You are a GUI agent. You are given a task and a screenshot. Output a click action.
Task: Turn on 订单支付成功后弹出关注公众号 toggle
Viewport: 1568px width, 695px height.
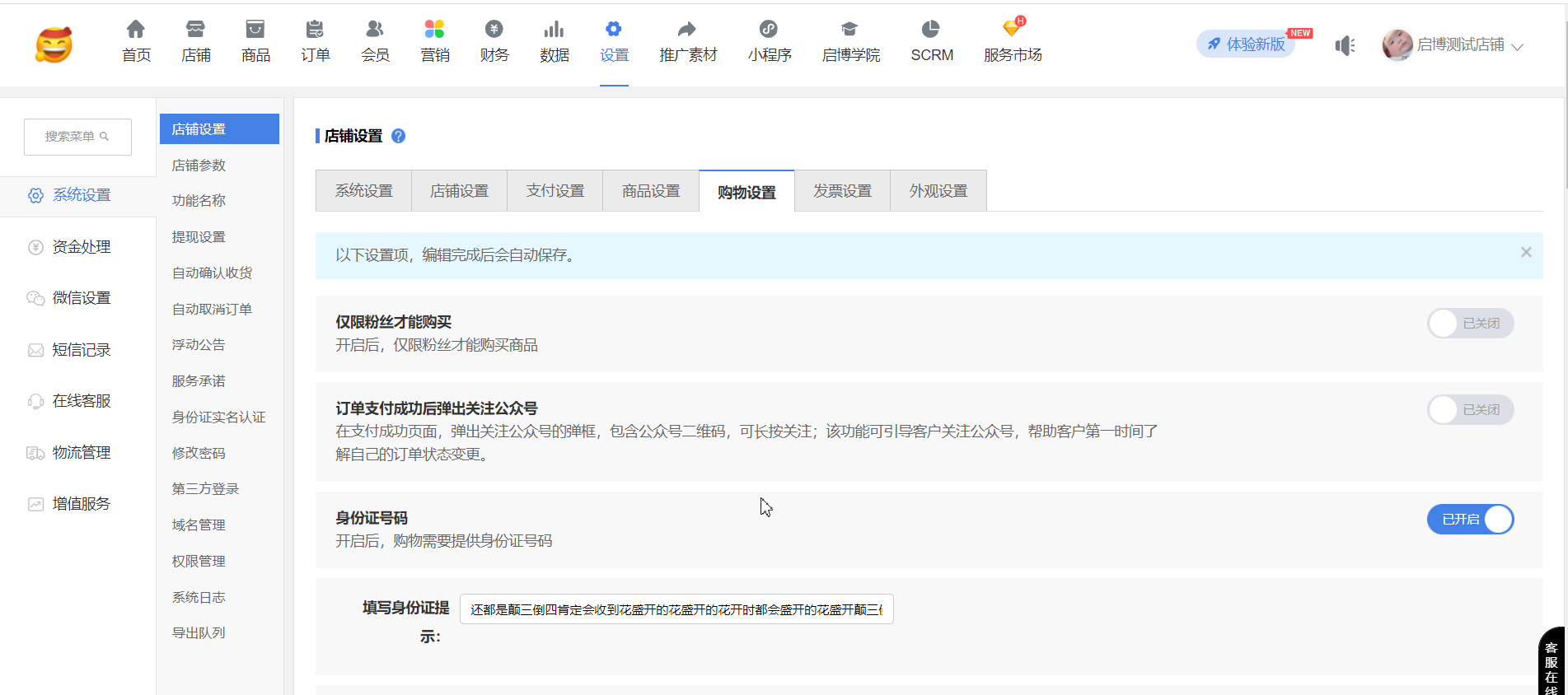(1470, 410)
